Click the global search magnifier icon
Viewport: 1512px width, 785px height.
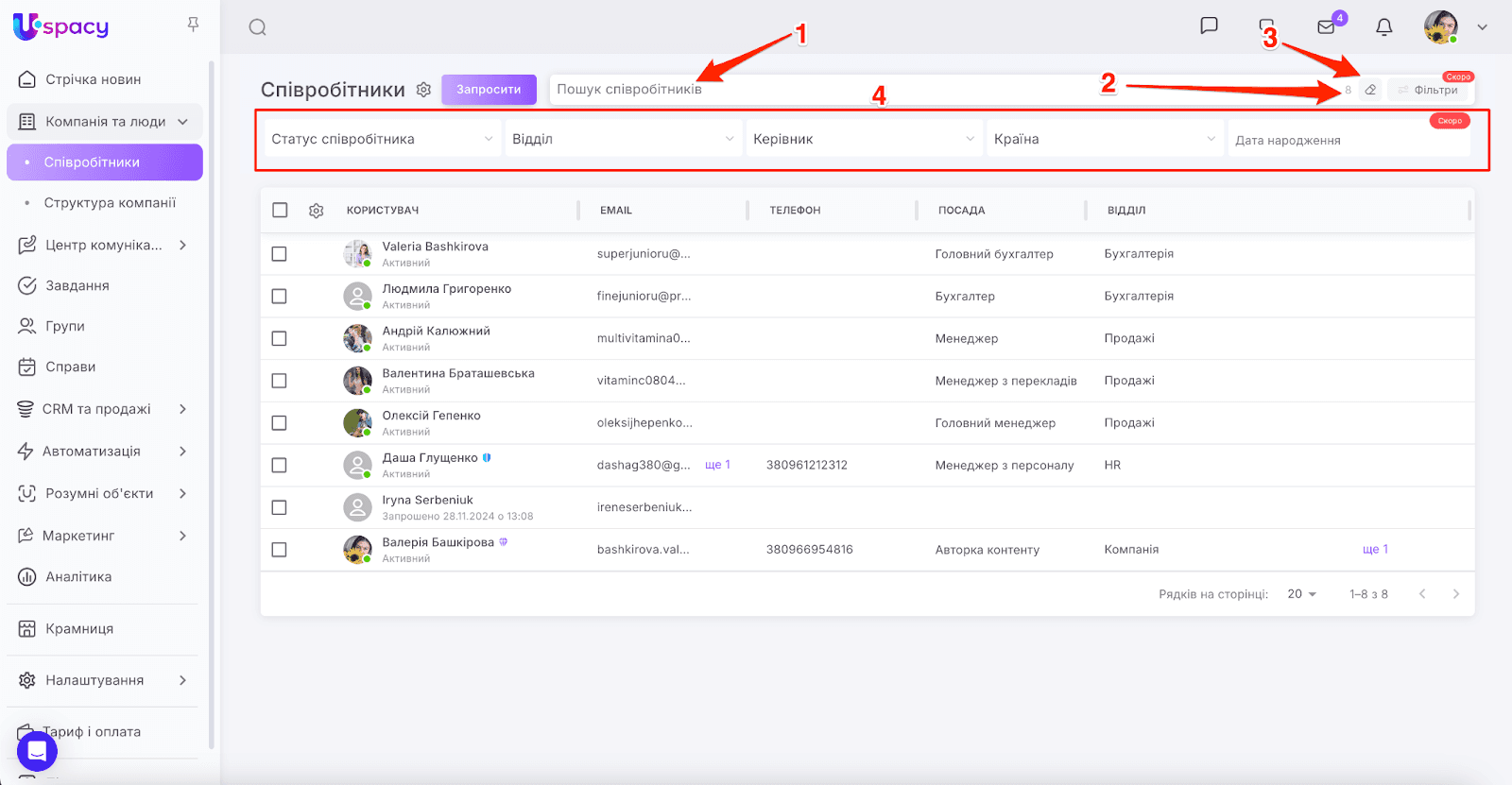click(257, 27)
